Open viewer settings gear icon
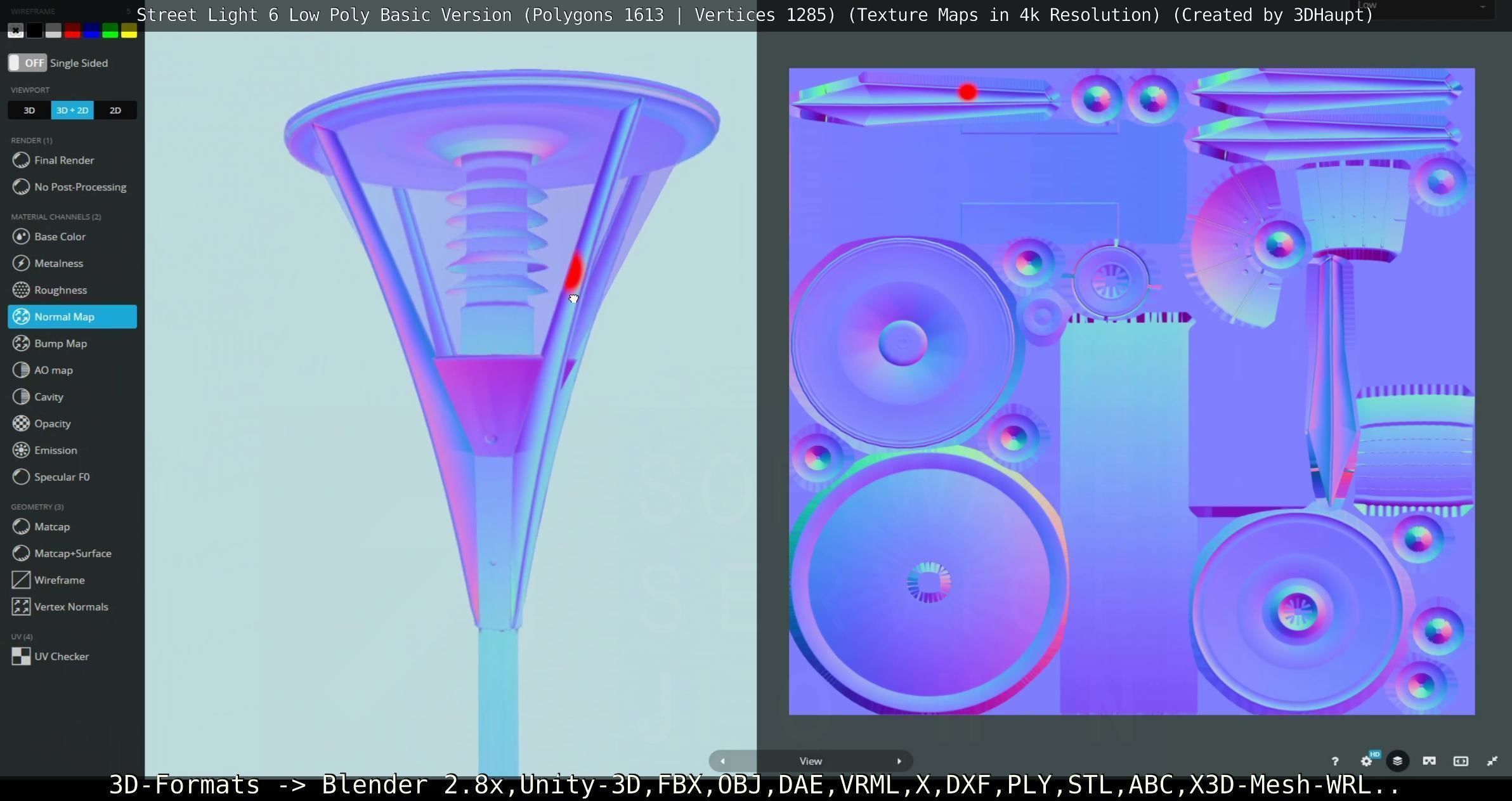1512x801 pixels. pos(1367,761)
